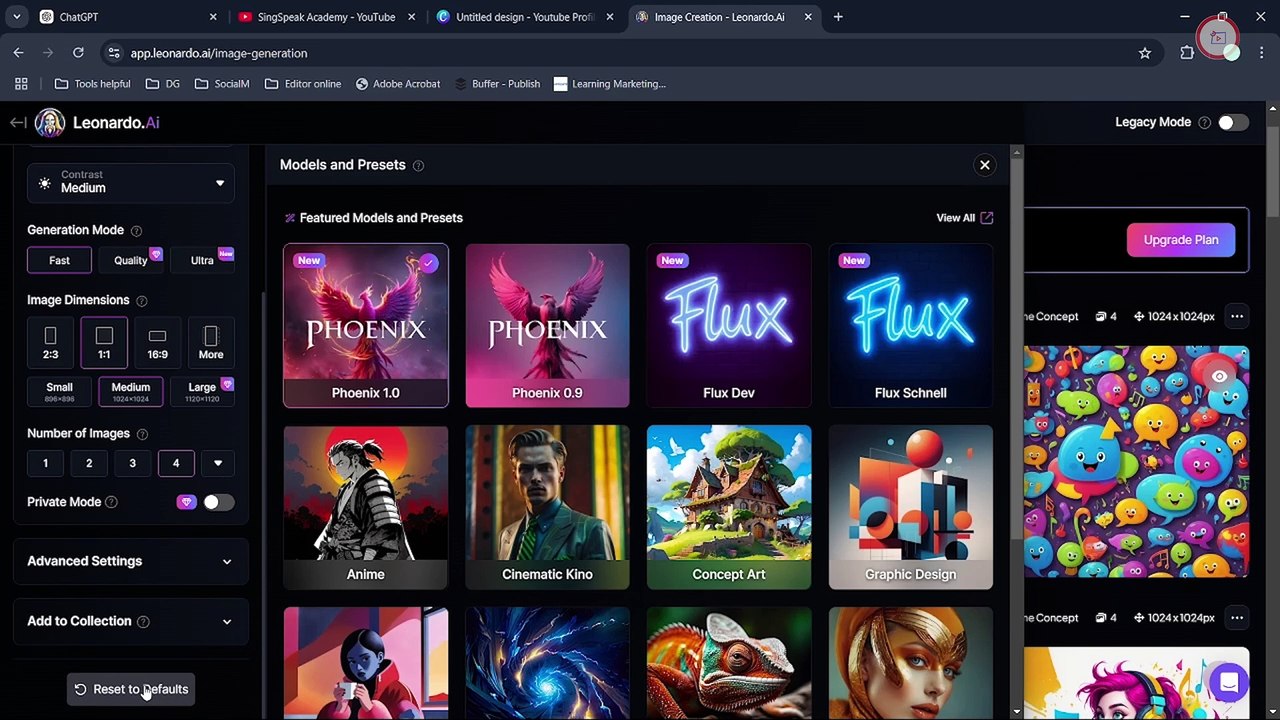View site information for leonardo.ai
Screen dimensions: 1280x720
click(x=114, y=53)
